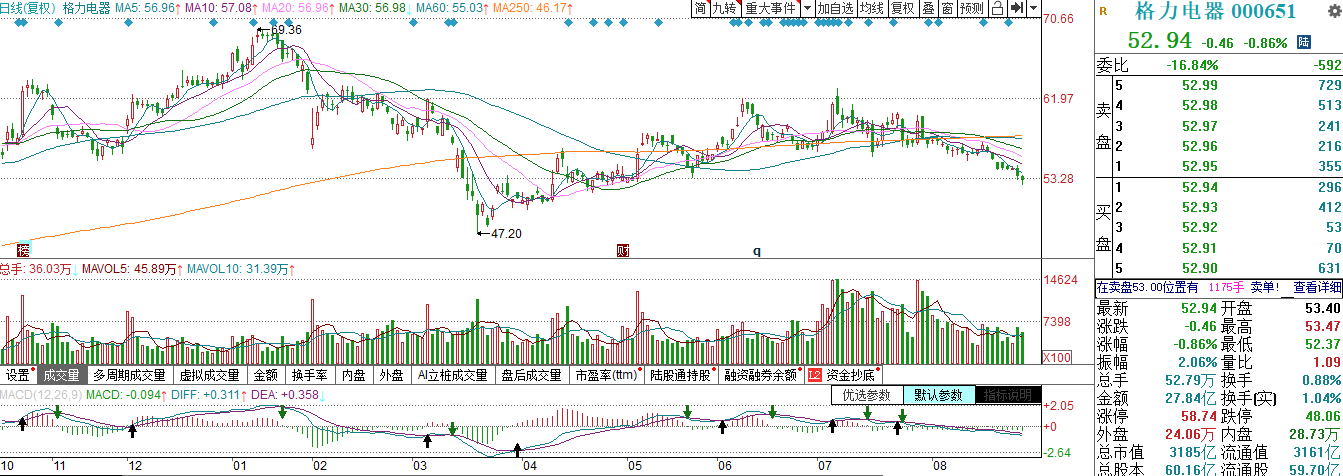Open the 换手率 indicator tab
Image resolution: width=1343 pixels, height=476 pixels.
tap(310, 376)
